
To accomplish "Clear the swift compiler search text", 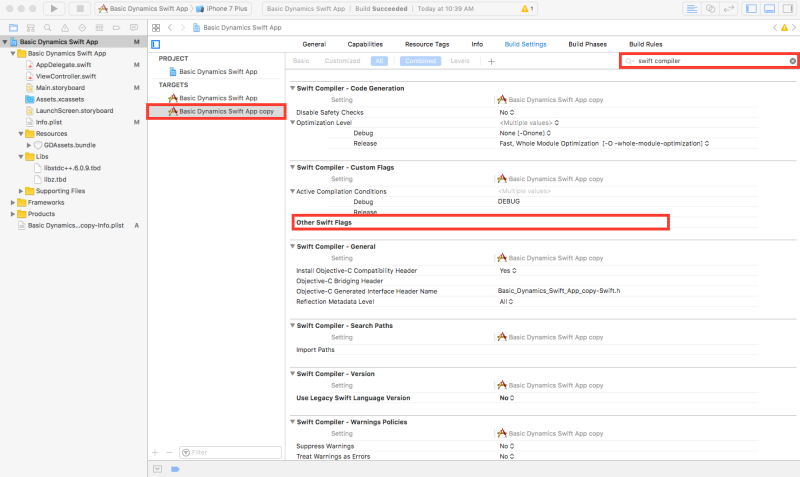I will tap(792, 61).
